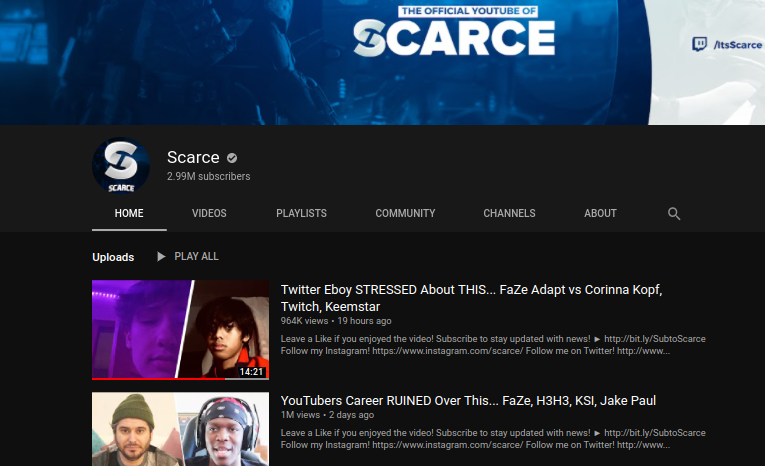This screenshot has width=765, height=466.
Task: Click the PLAY ALL text button
Action: tap(196, 256)
